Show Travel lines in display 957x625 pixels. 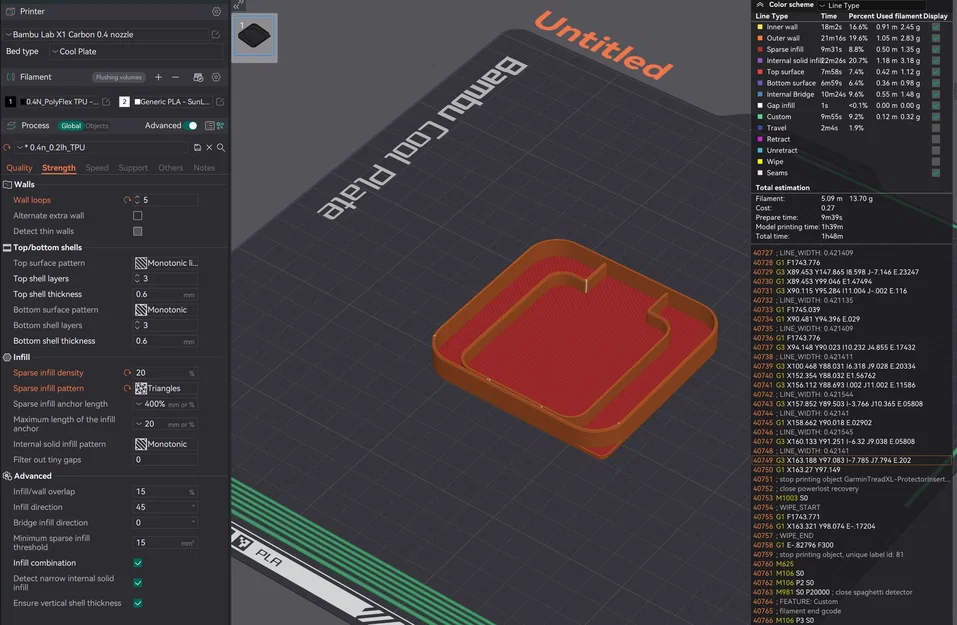point(936,128)
